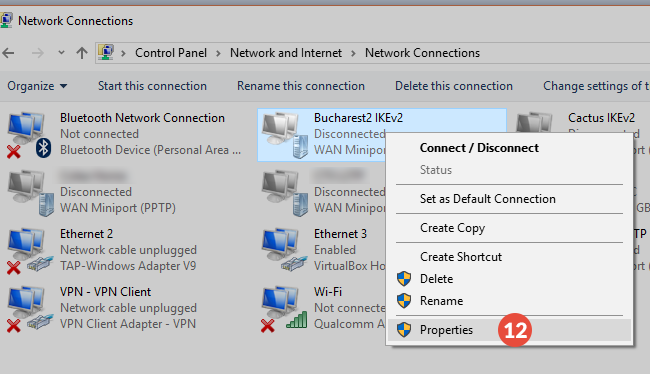Select Wi-Fi adapter icon

284,309
